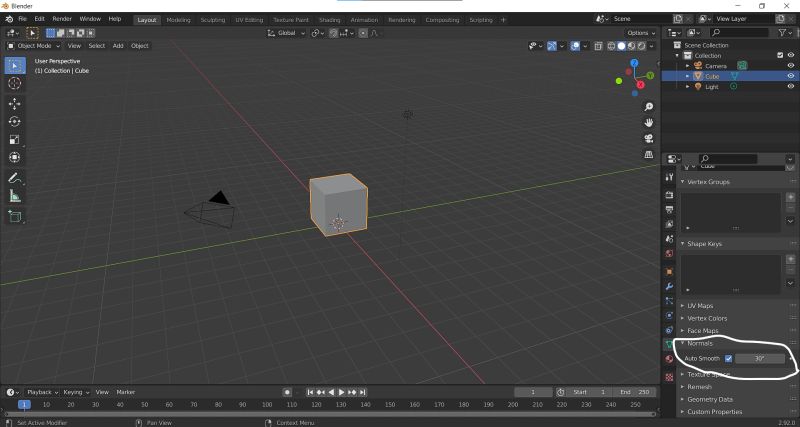The height and width of the screenshot is (427, 800).
Task: Click the Marker menu in timeline
Action: tap(126, 392)
